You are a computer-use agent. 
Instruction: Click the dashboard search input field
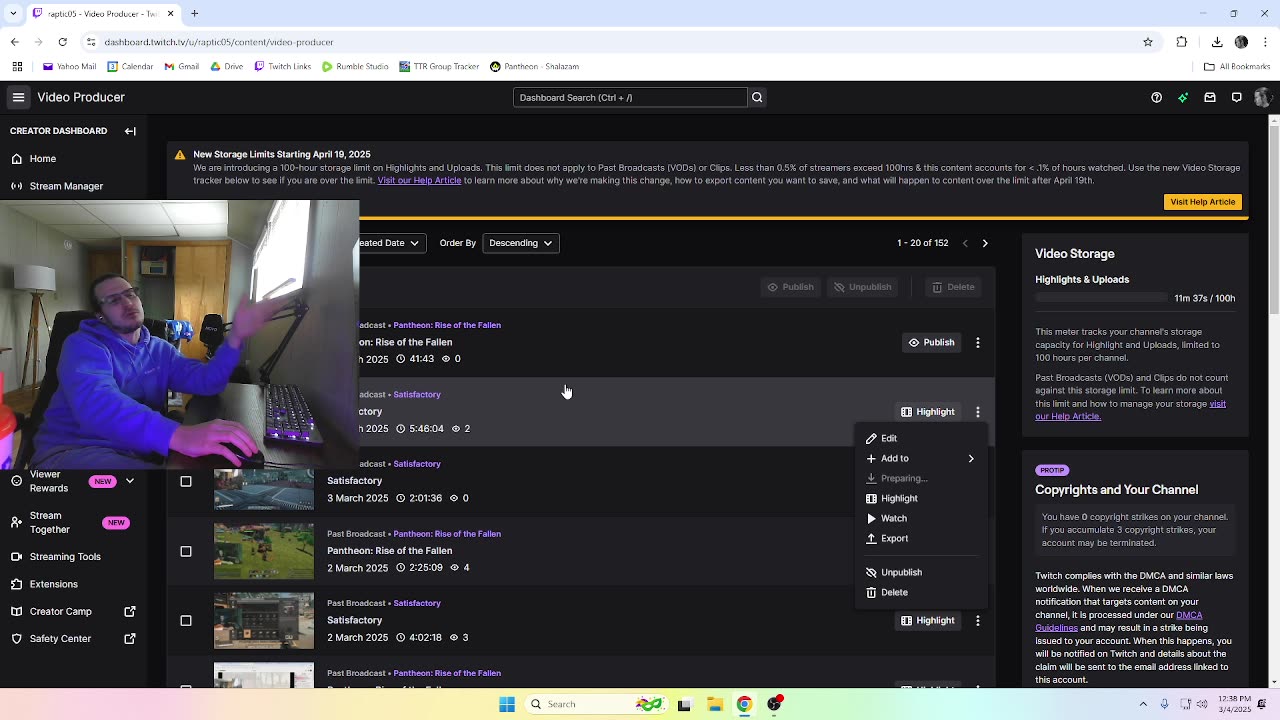pos(630,97)
